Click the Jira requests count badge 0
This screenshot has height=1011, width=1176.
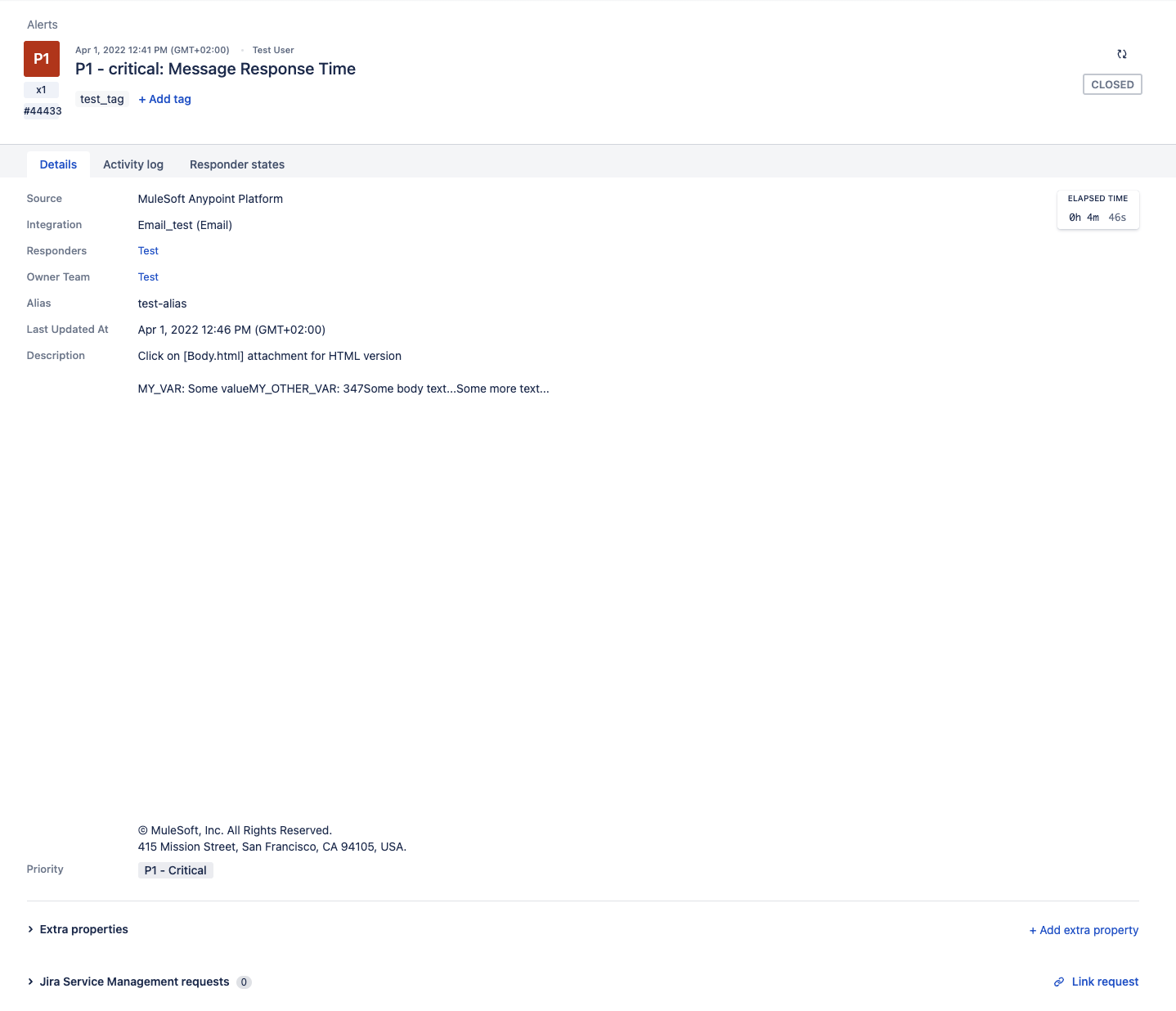click(x=244, y=982)
